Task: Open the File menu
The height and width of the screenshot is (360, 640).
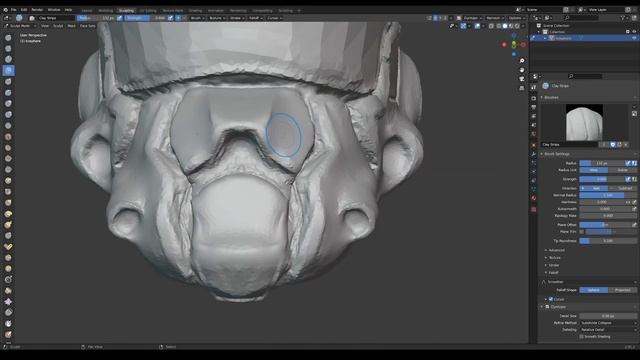Action: 13,10
